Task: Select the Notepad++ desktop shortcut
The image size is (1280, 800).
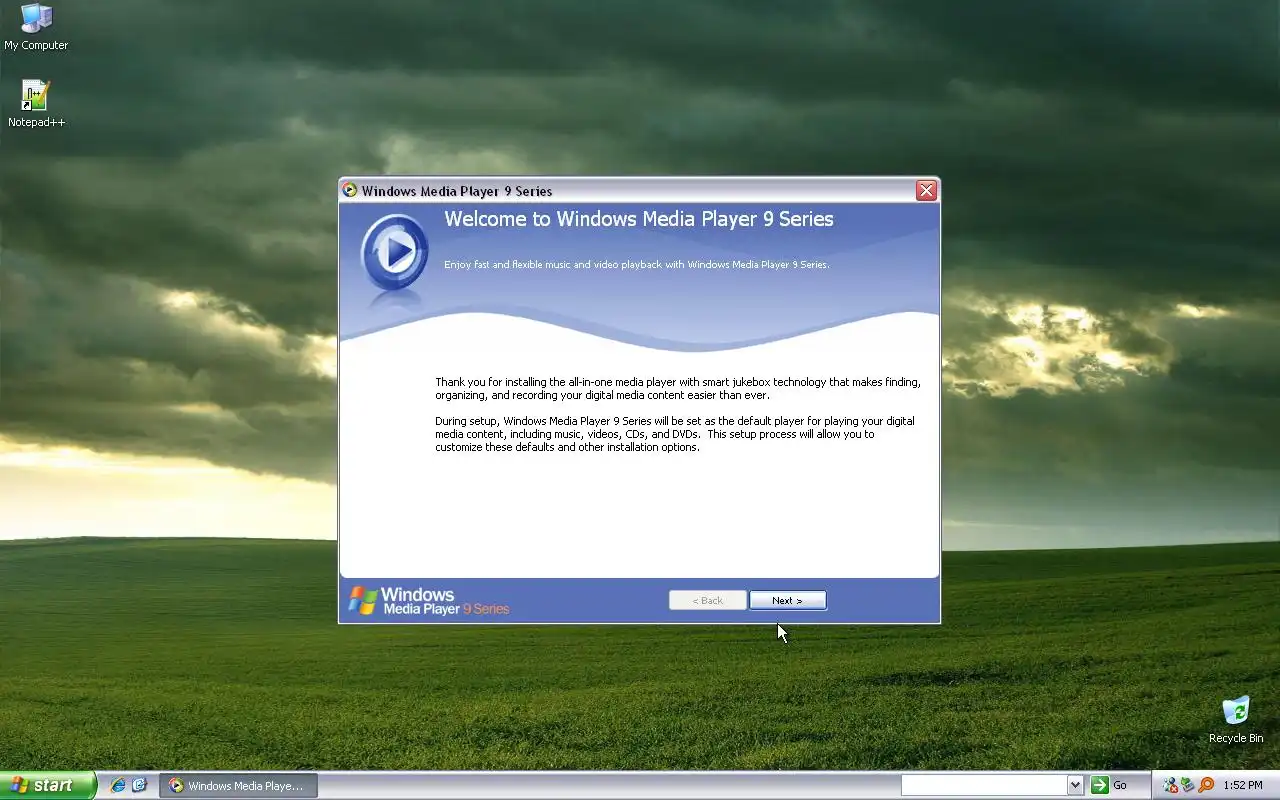Action: (x=36, y=104)
